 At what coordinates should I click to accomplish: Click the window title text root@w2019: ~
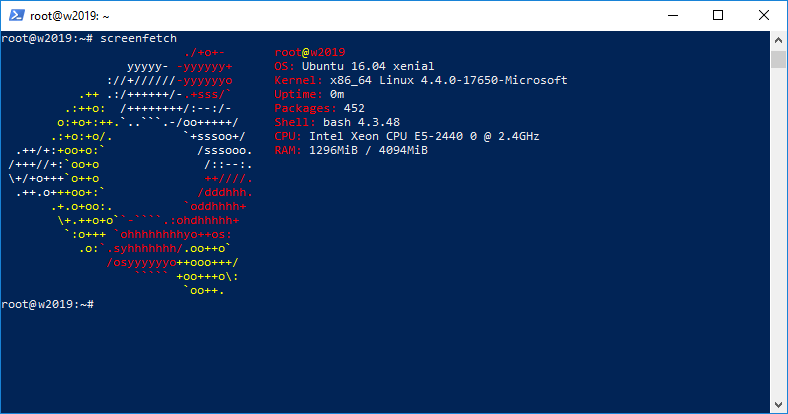pos(69,16)
